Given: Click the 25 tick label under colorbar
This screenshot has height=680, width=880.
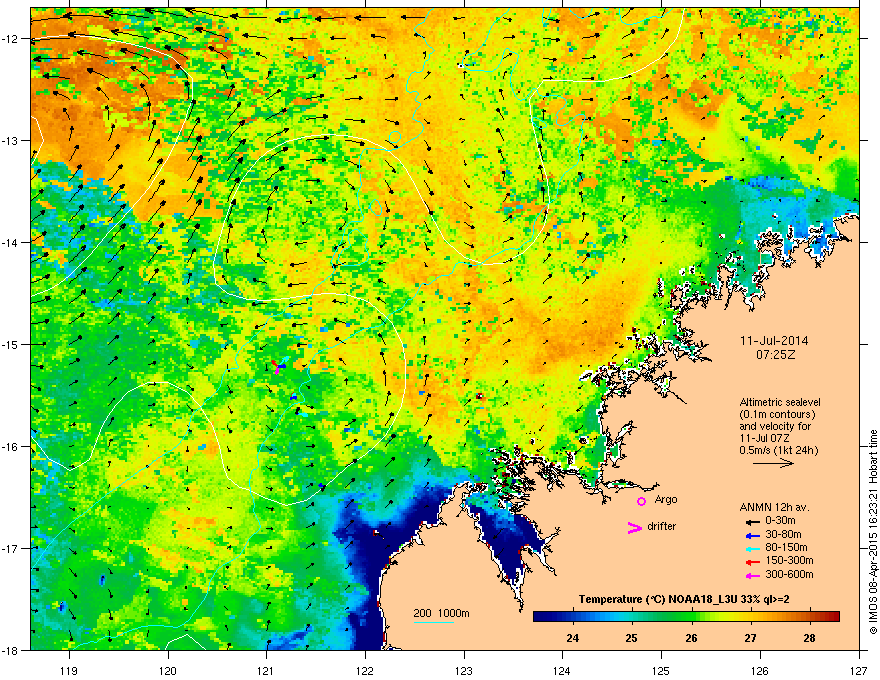Looking at the screenshot, I should pyautogui.click(x=632, y=638).
